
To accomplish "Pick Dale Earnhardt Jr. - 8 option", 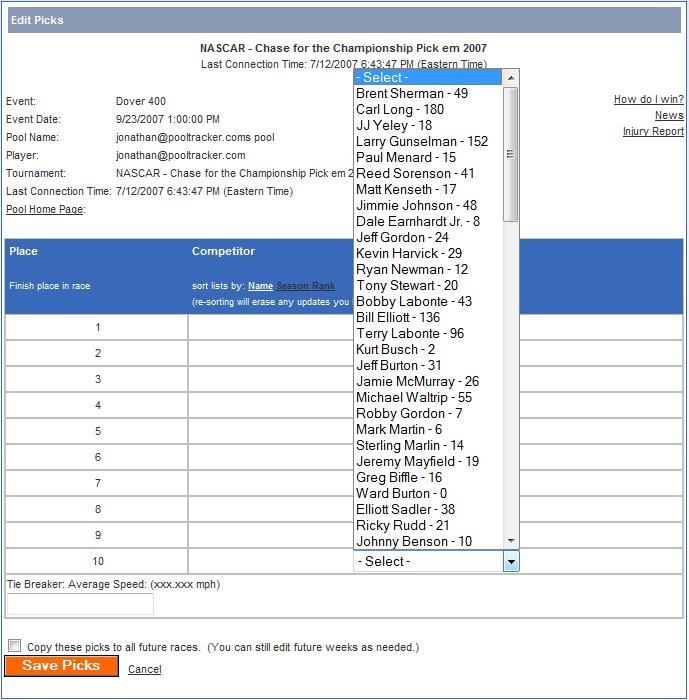I will (x=428, y=221).
